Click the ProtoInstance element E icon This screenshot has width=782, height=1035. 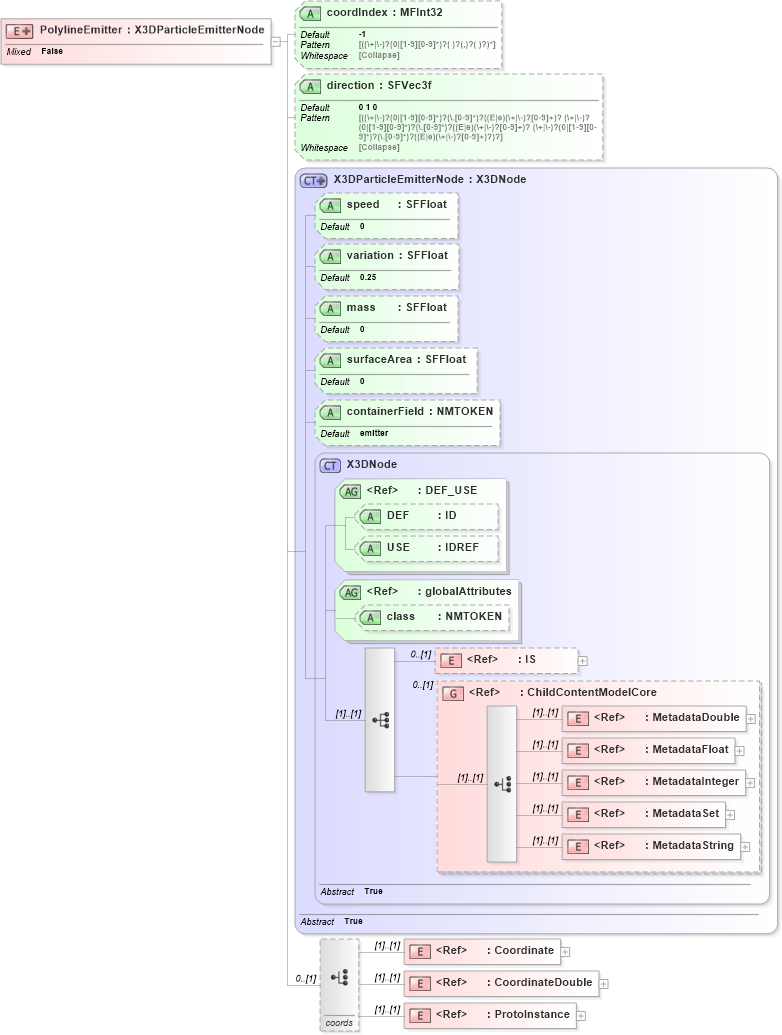420,1016
